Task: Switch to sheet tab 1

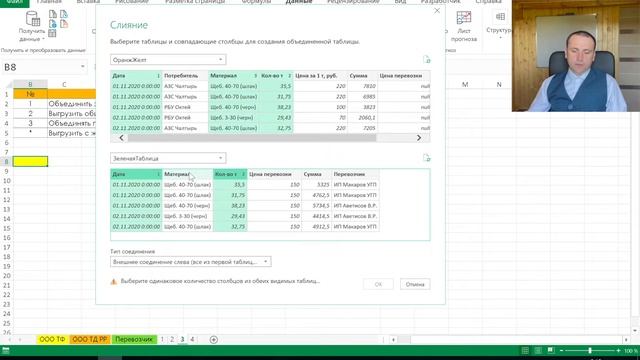Action: pos(162,339)
